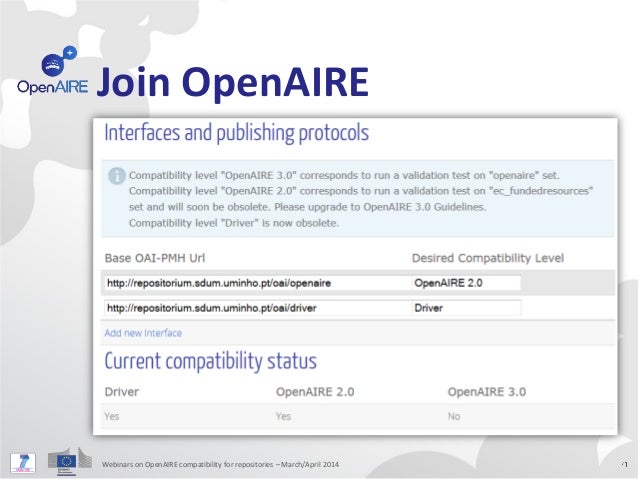Click the 'Join OpenAIRE' slide title
The width and height of the screenshot is (638, 479).
point(233,83)
